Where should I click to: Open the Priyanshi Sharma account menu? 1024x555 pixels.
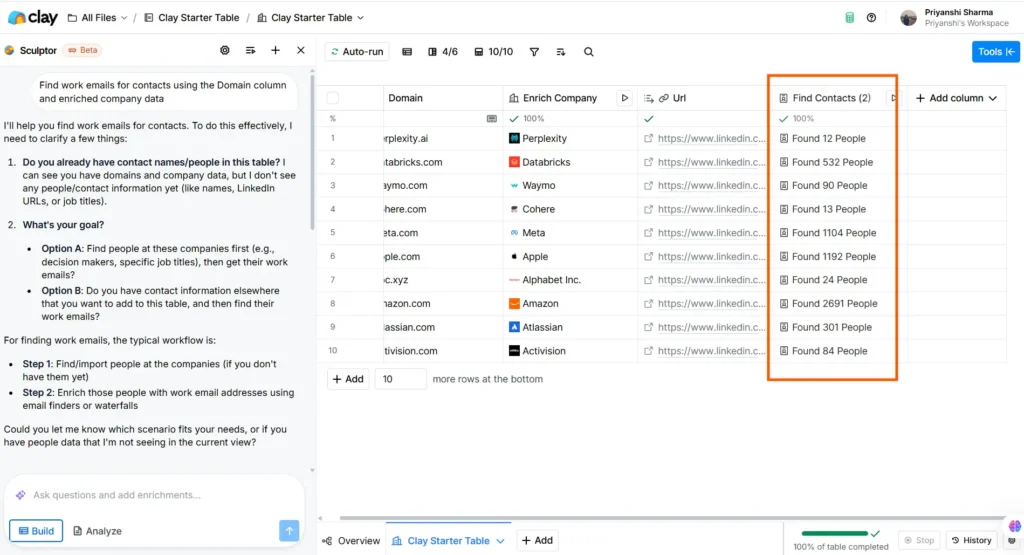[x=955, y=18]
